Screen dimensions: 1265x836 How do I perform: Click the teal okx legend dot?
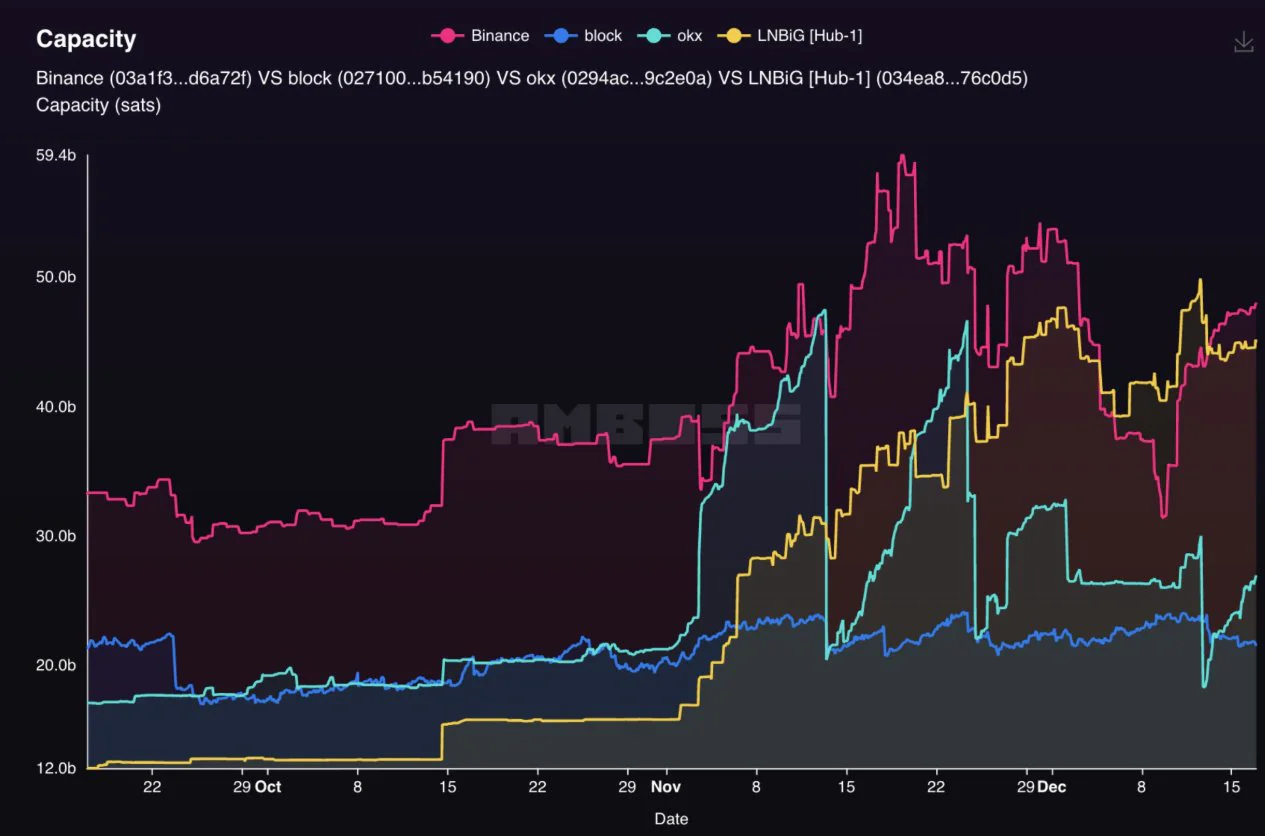(651, 35)
